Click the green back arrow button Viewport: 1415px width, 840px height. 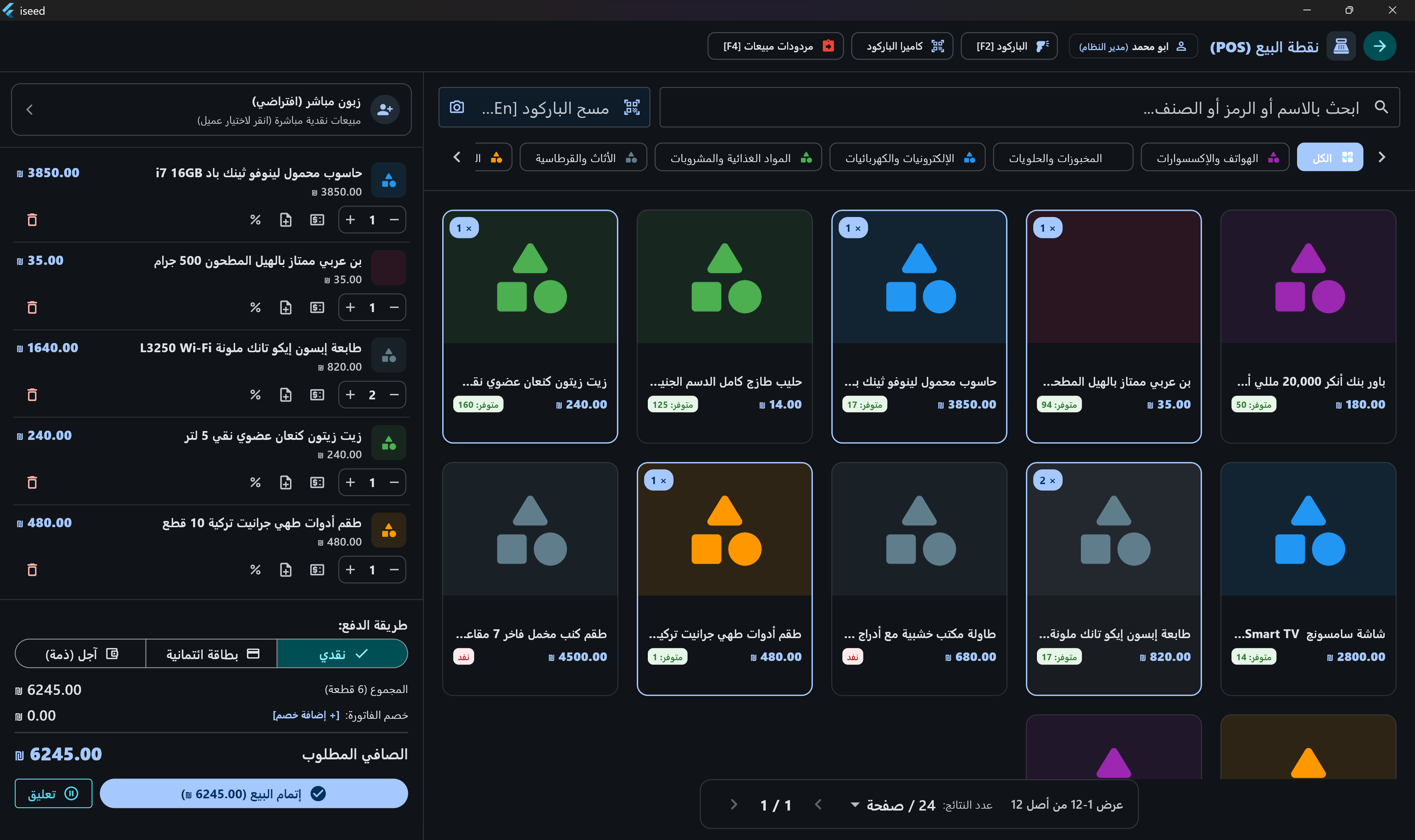coord(1379,46)
